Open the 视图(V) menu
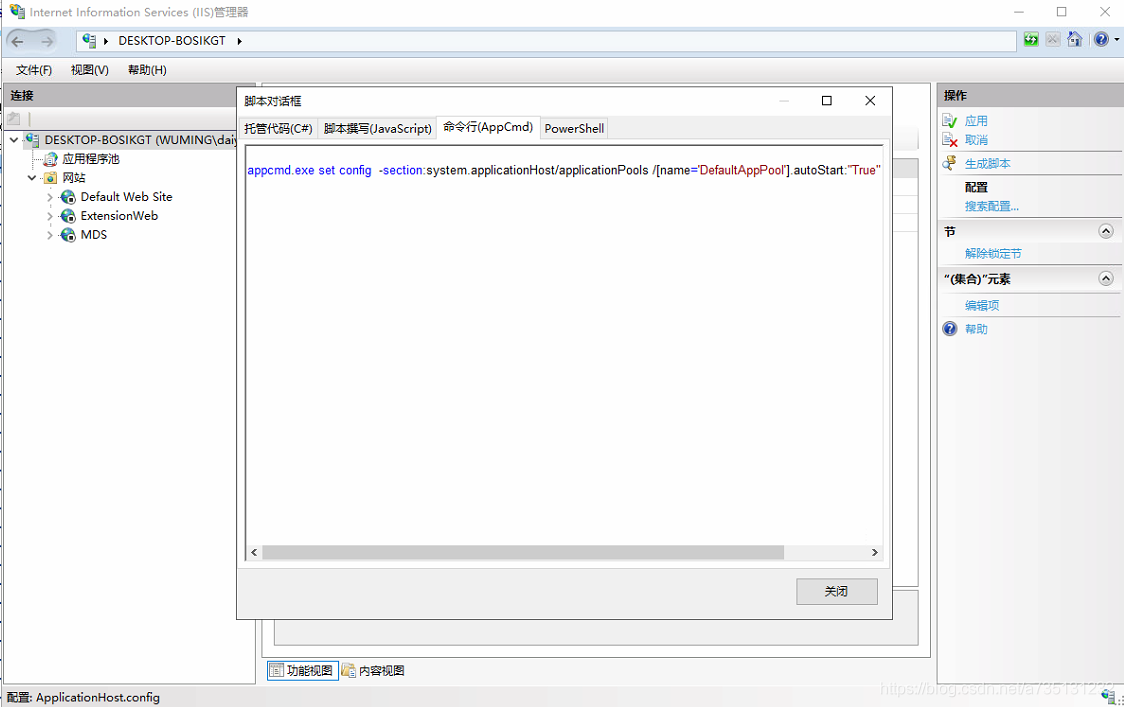The image size is (1124, 707). coord(90,70)
